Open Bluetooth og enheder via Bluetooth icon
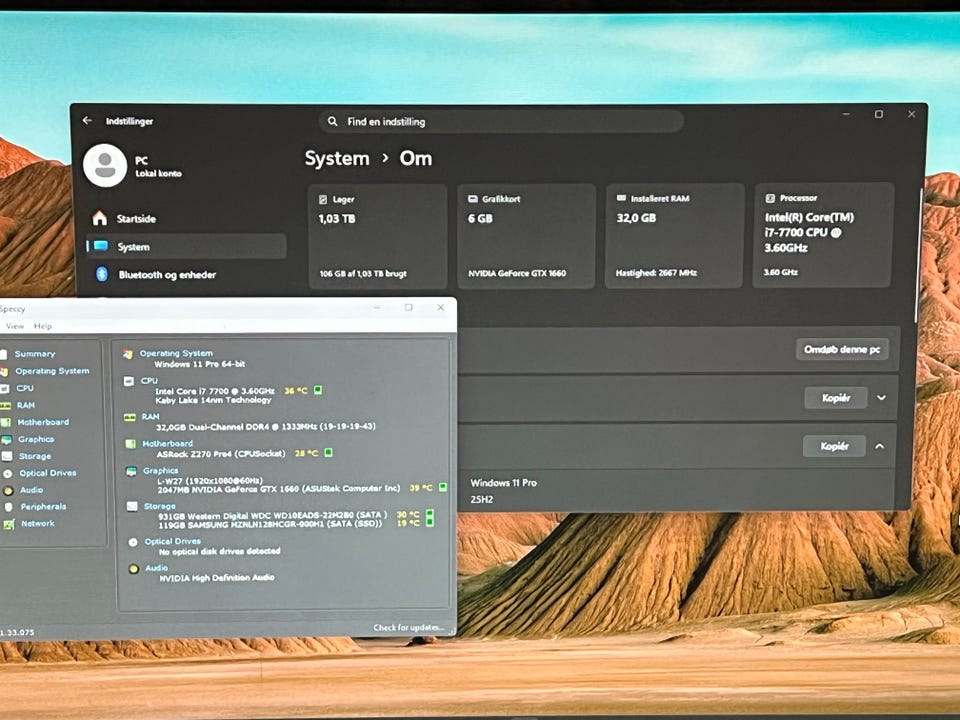The image size is (960, 720). 102,274
